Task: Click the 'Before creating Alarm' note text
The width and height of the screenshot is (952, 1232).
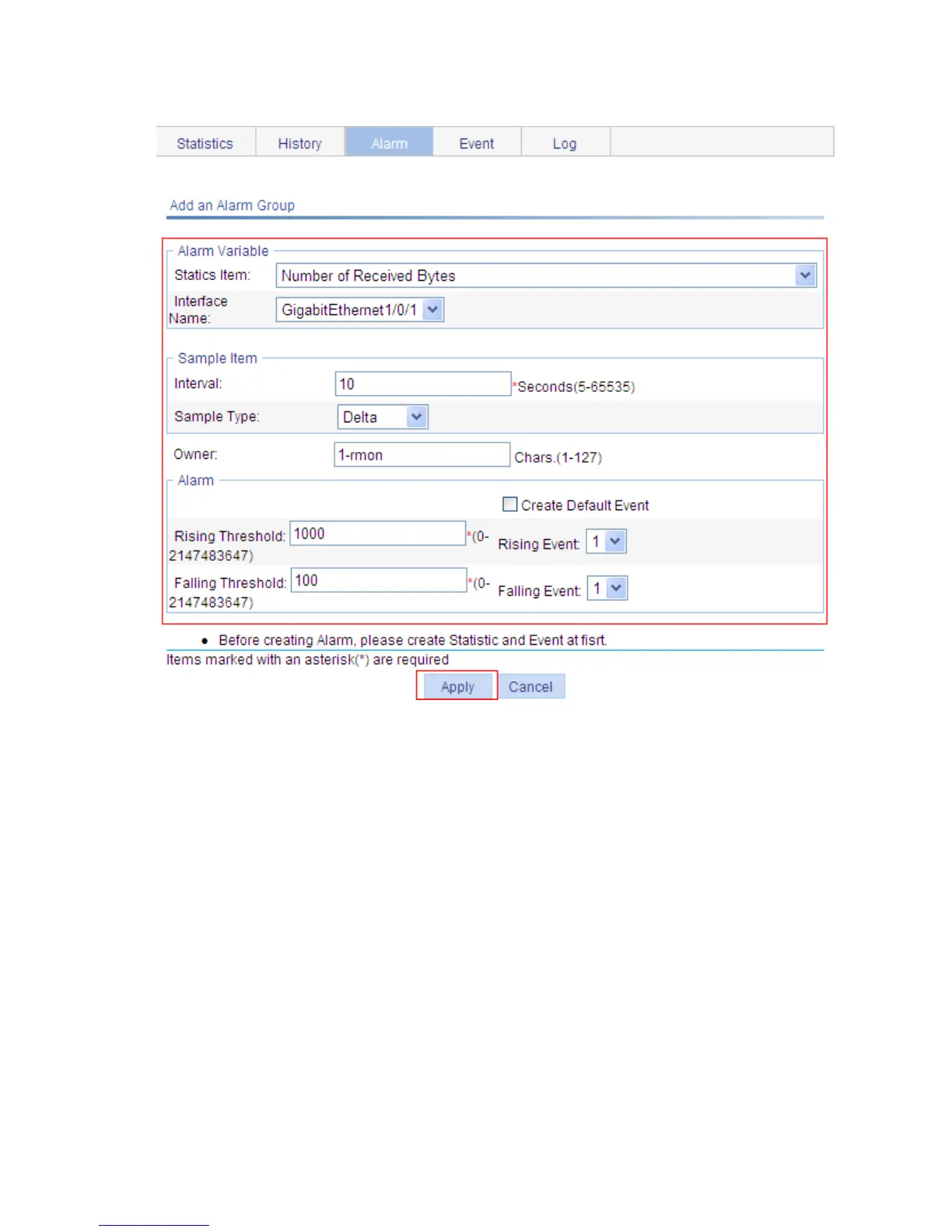Action: tap(413, 640)
